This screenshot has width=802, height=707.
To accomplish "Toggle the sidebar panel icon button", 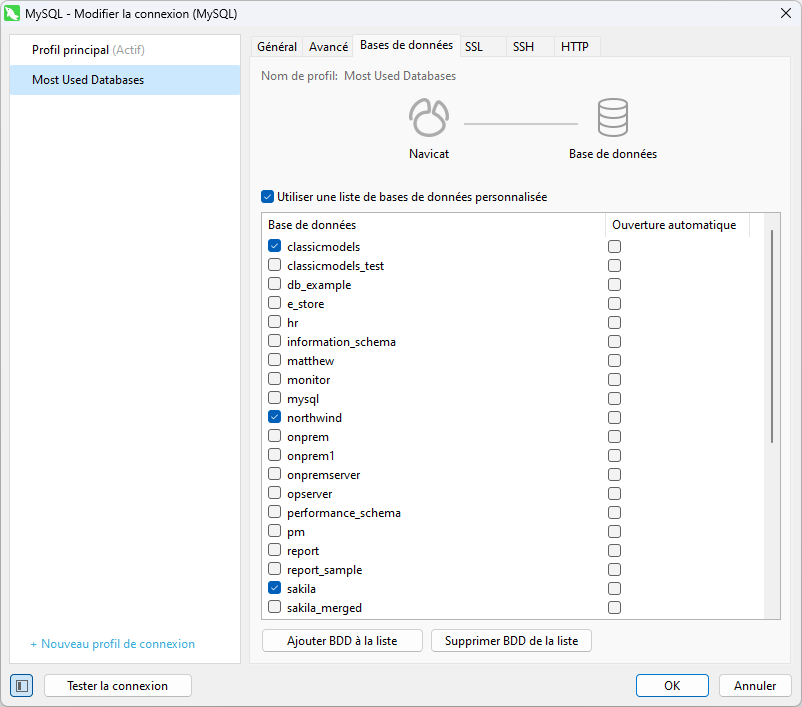I will pos(21,686).
